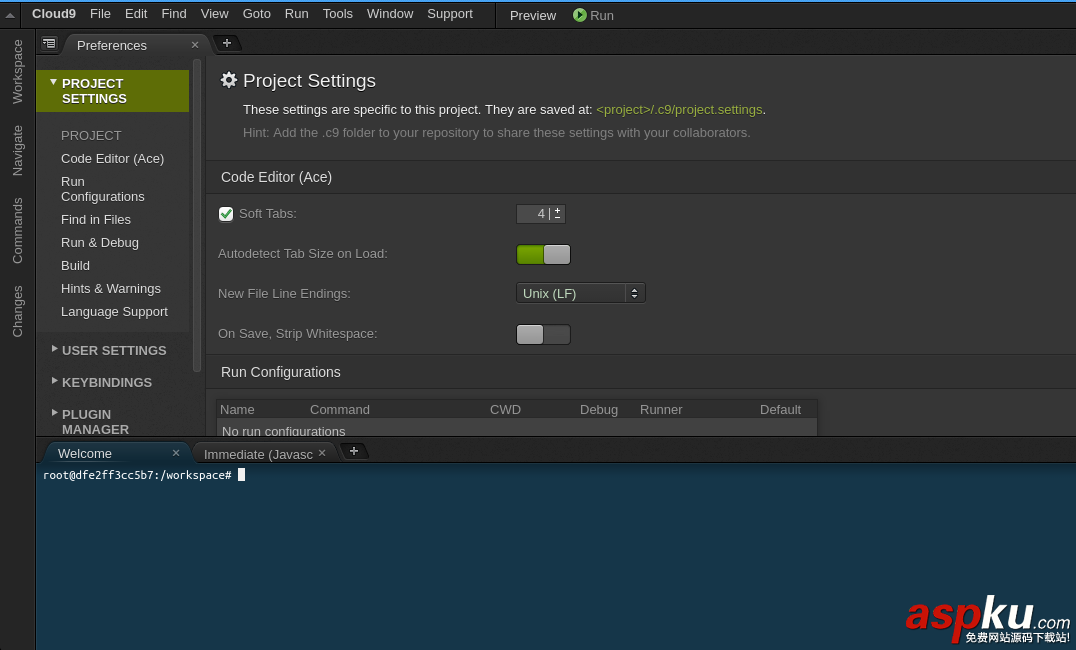The width and height of the screenshot is (1076, 650).
Task: Open the Support menu
Action: click(449, 14)
